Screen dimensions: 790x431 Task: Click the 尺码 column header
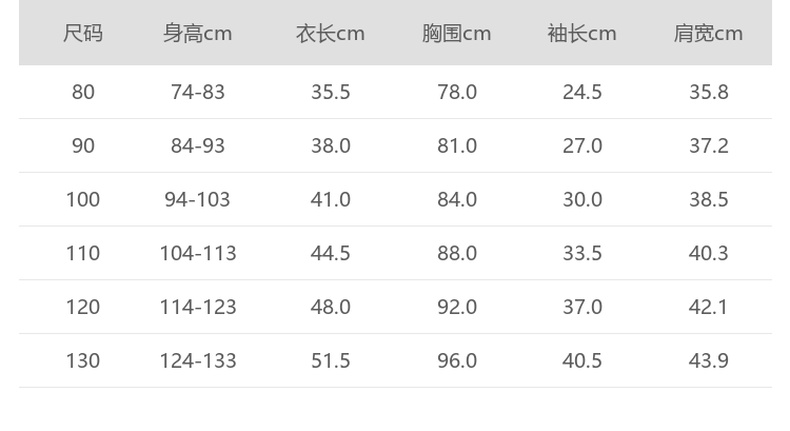click(x=83, y=34)
